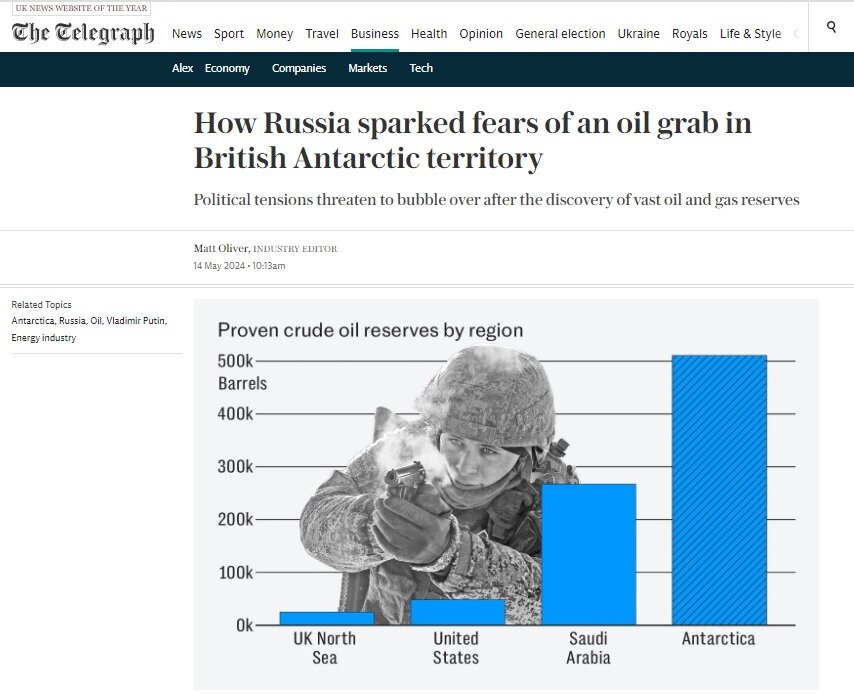Screen dimensions: 854x694
Task: Open The Telegraph logo homepage
Action: click(x=83, y=33)
